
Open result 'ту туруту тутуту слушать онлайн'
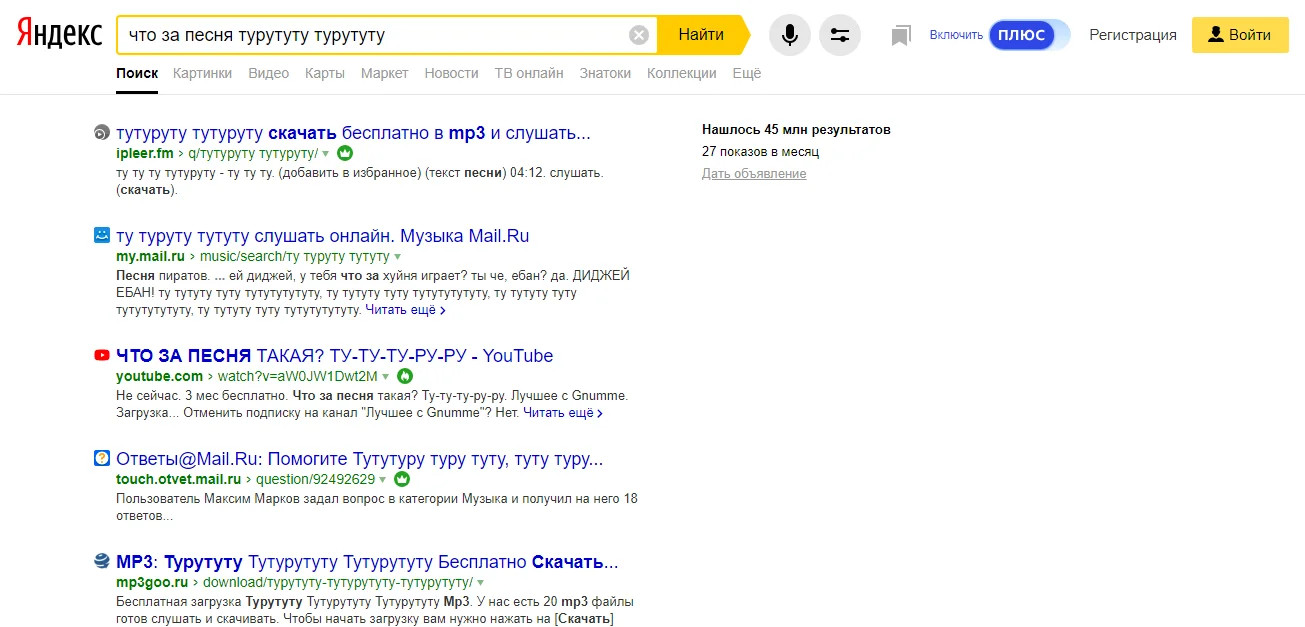322,236
